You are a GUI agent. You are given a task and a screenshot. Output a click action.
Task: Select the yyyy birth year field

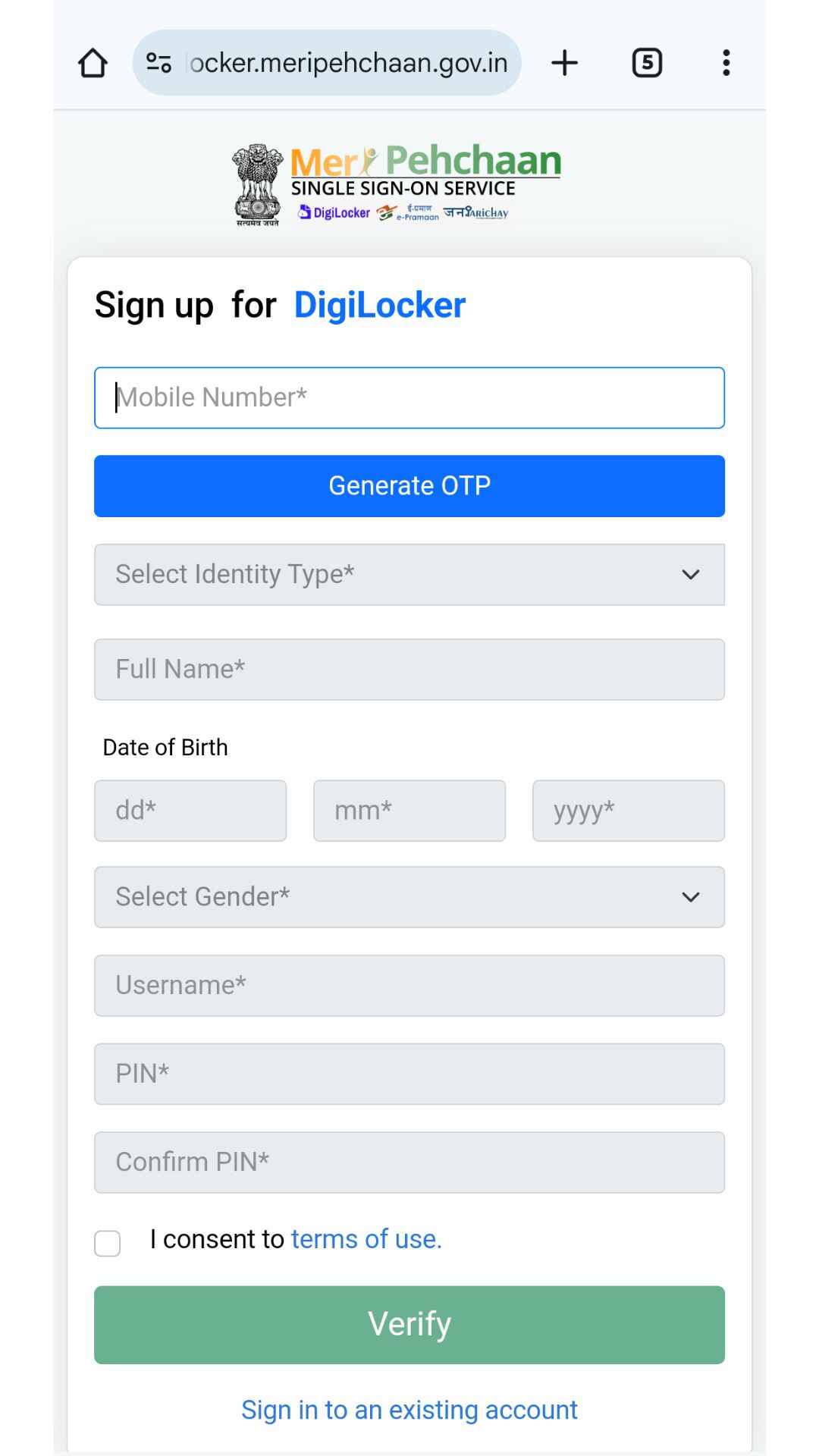(x=628, y=811)
